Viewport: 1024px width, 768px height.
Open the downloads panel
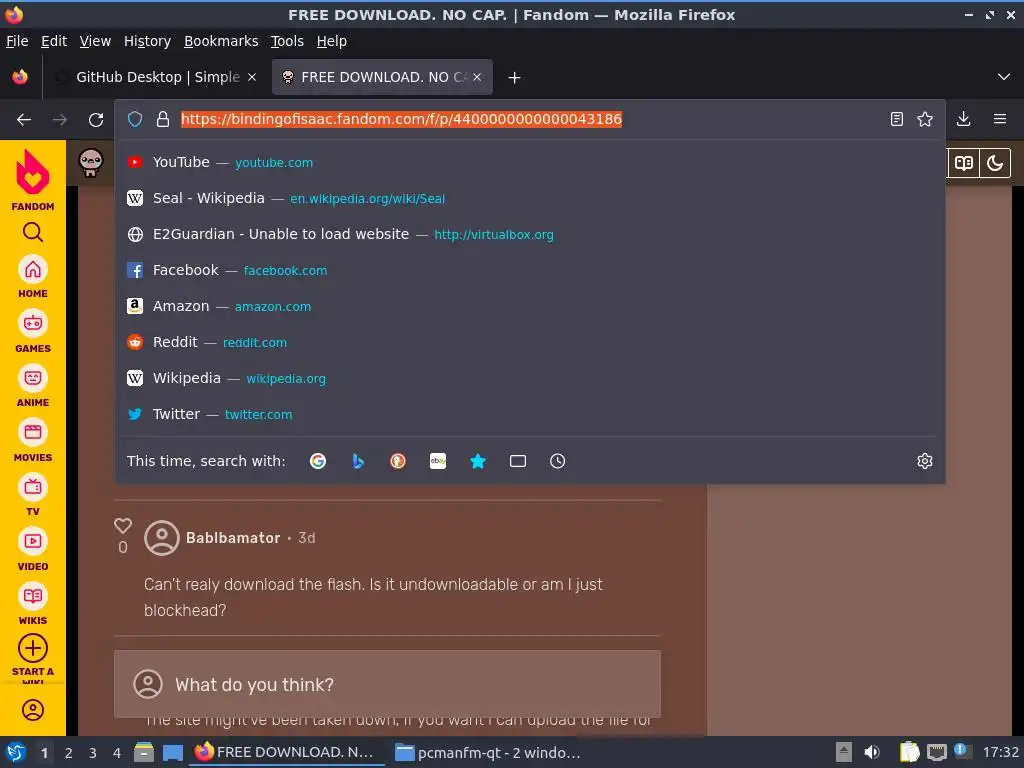(963, 120)
